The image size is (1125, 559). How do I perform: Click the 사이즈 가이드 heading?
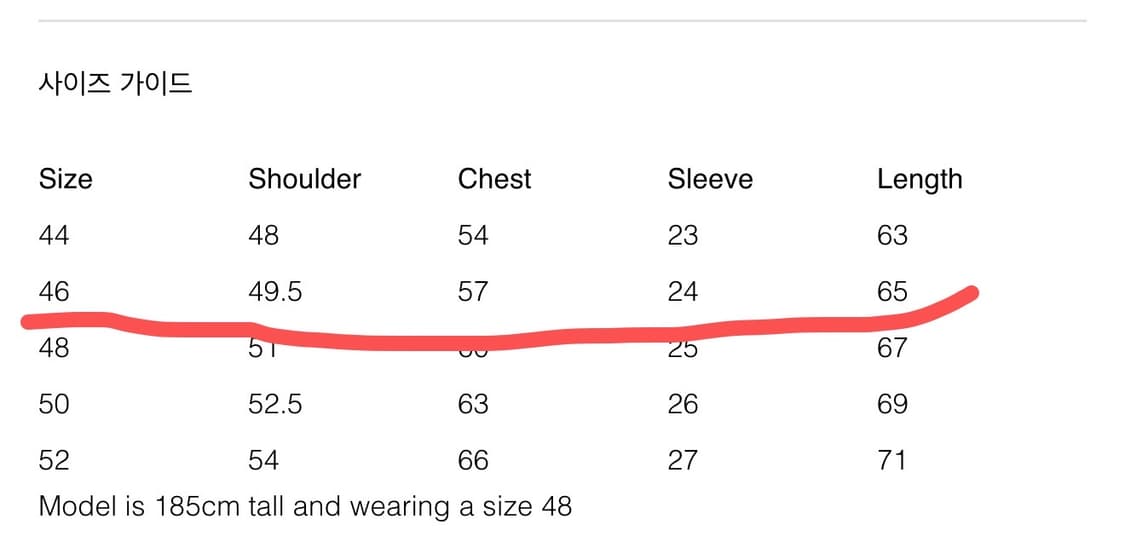(115, 85)
